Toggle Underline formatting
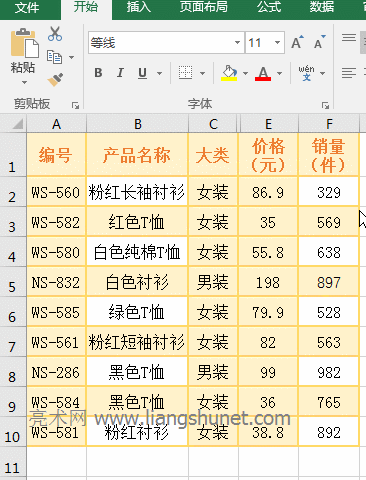The image size is (366, 480). point(142,73)
